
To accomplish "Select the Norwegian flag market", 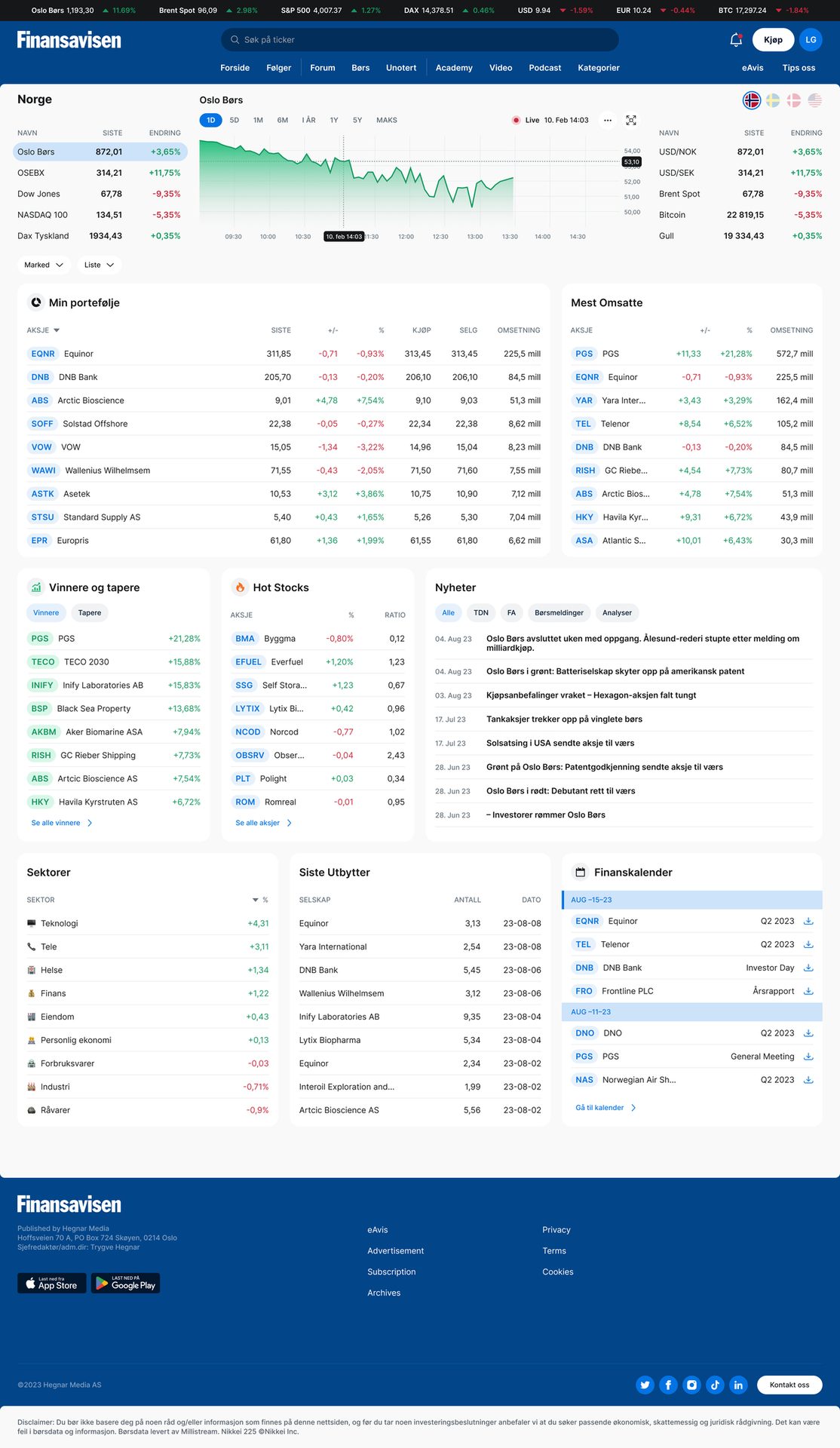I will (x=752, y=100).
